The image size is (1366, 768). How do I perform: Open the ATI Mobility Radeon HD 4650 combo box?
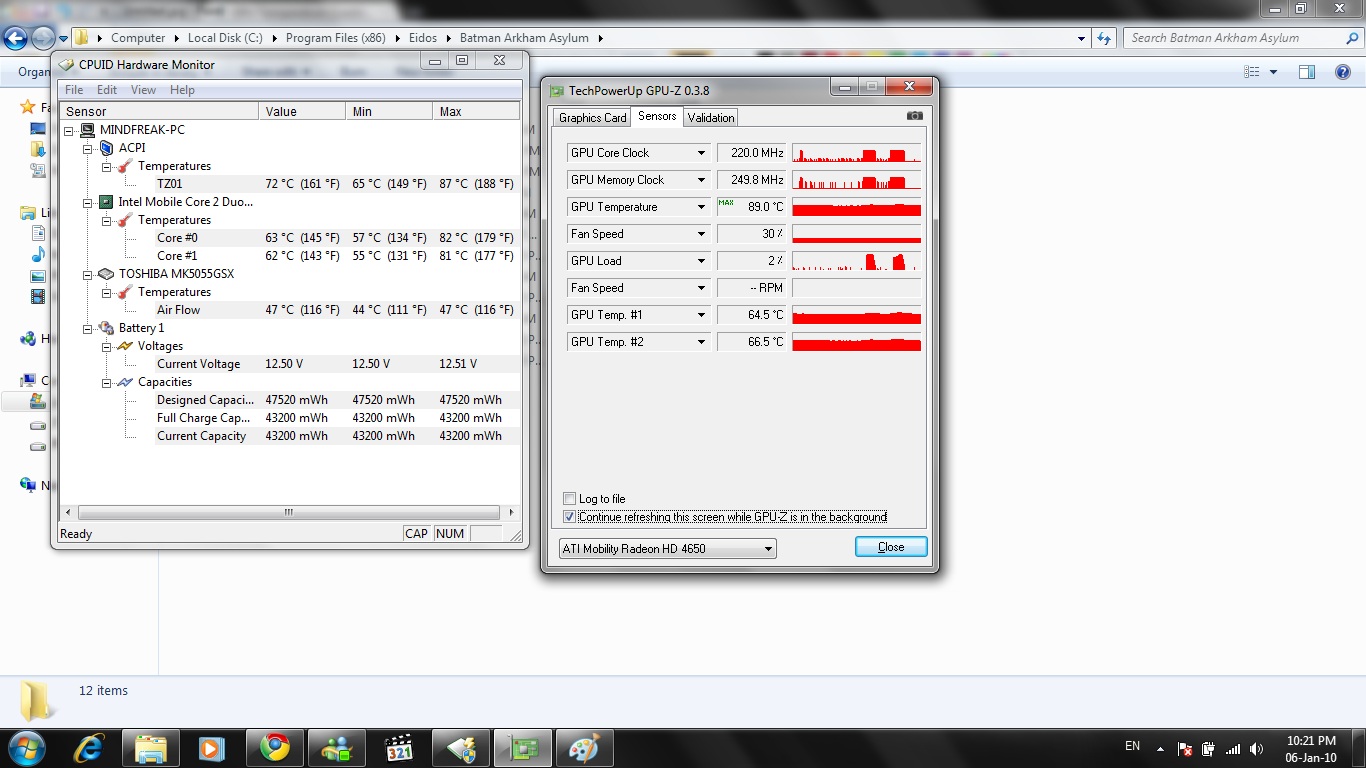pos(667,549)
